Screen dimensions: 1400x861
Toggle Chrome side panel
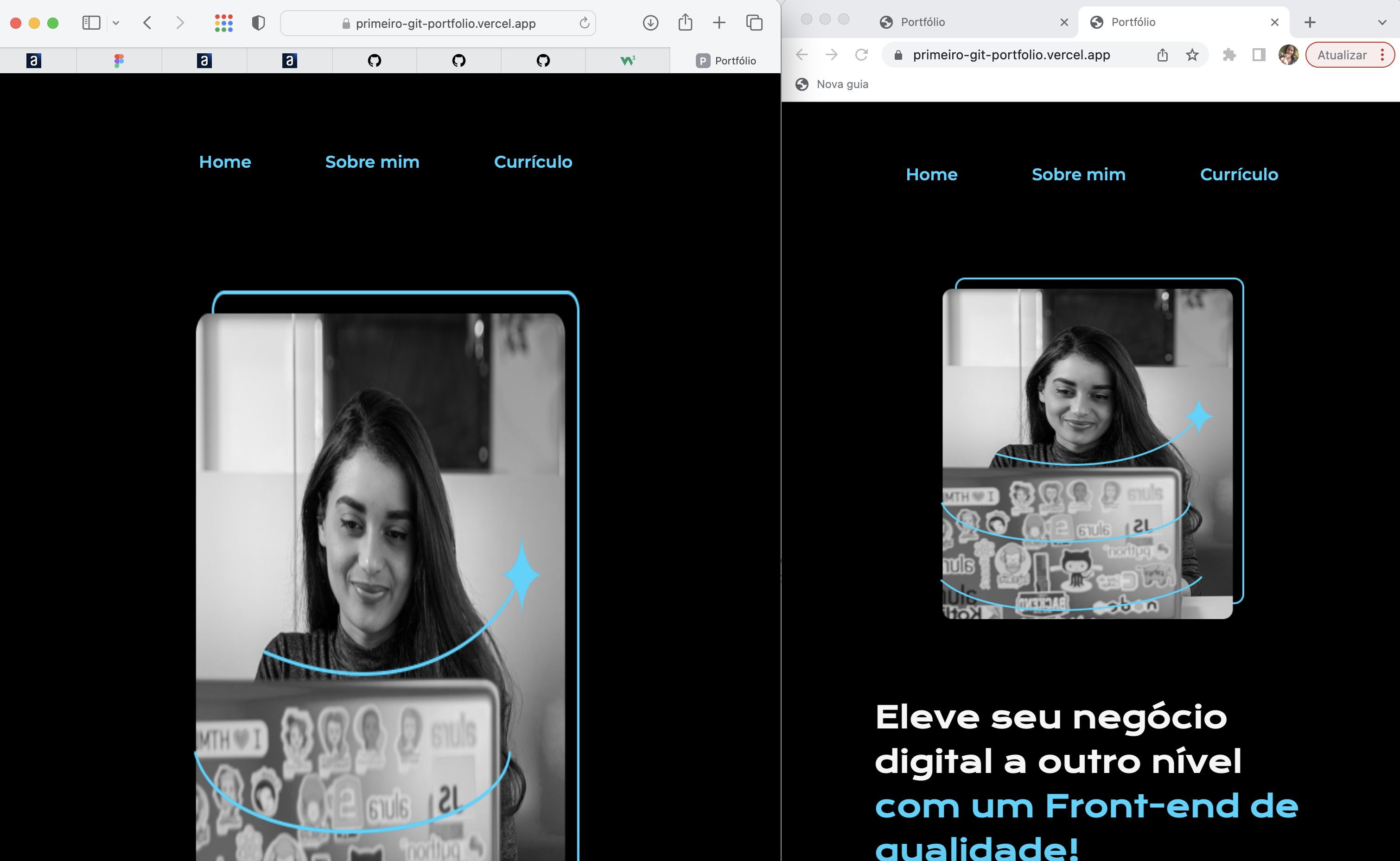click(1259, 55)
